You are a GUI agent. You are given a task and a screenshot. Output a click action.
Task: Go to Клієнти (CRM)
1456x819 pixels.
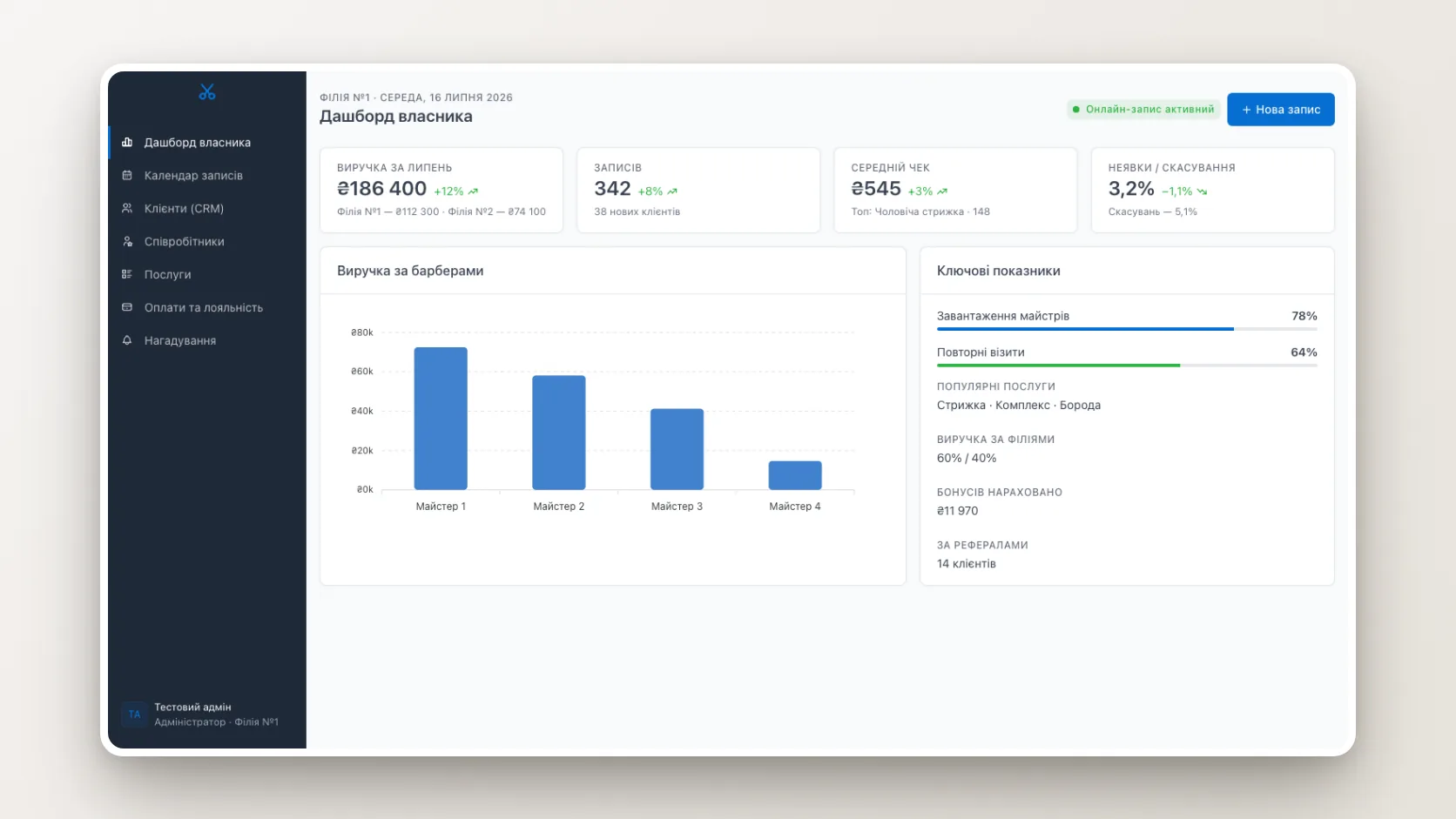[207, 208]
